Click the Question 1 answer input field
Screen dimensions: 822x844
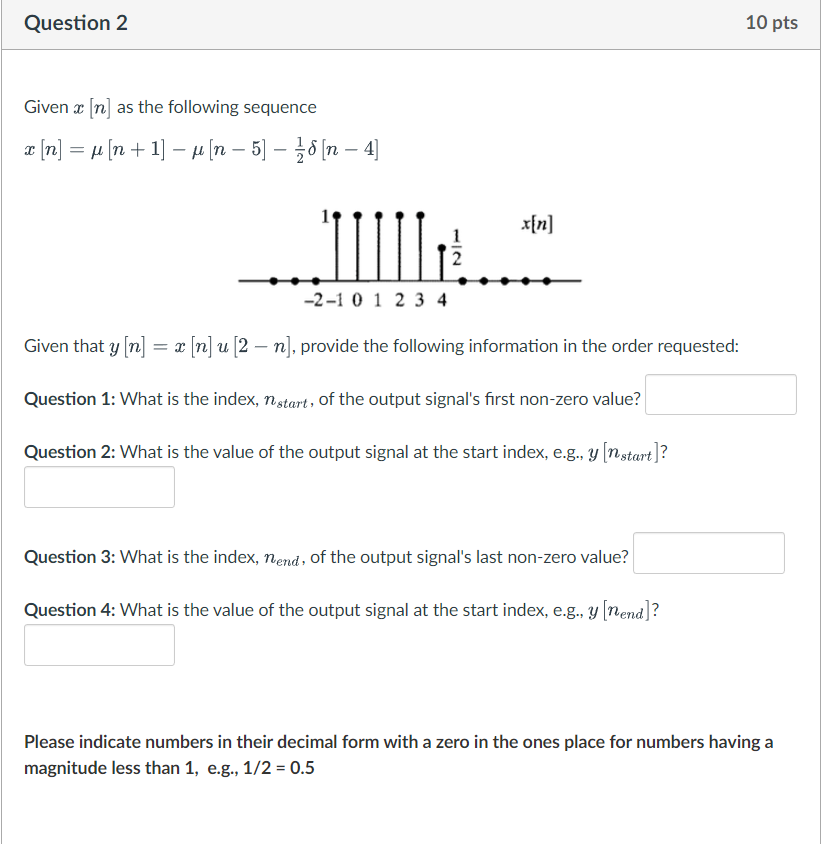[x=720, y=394]
